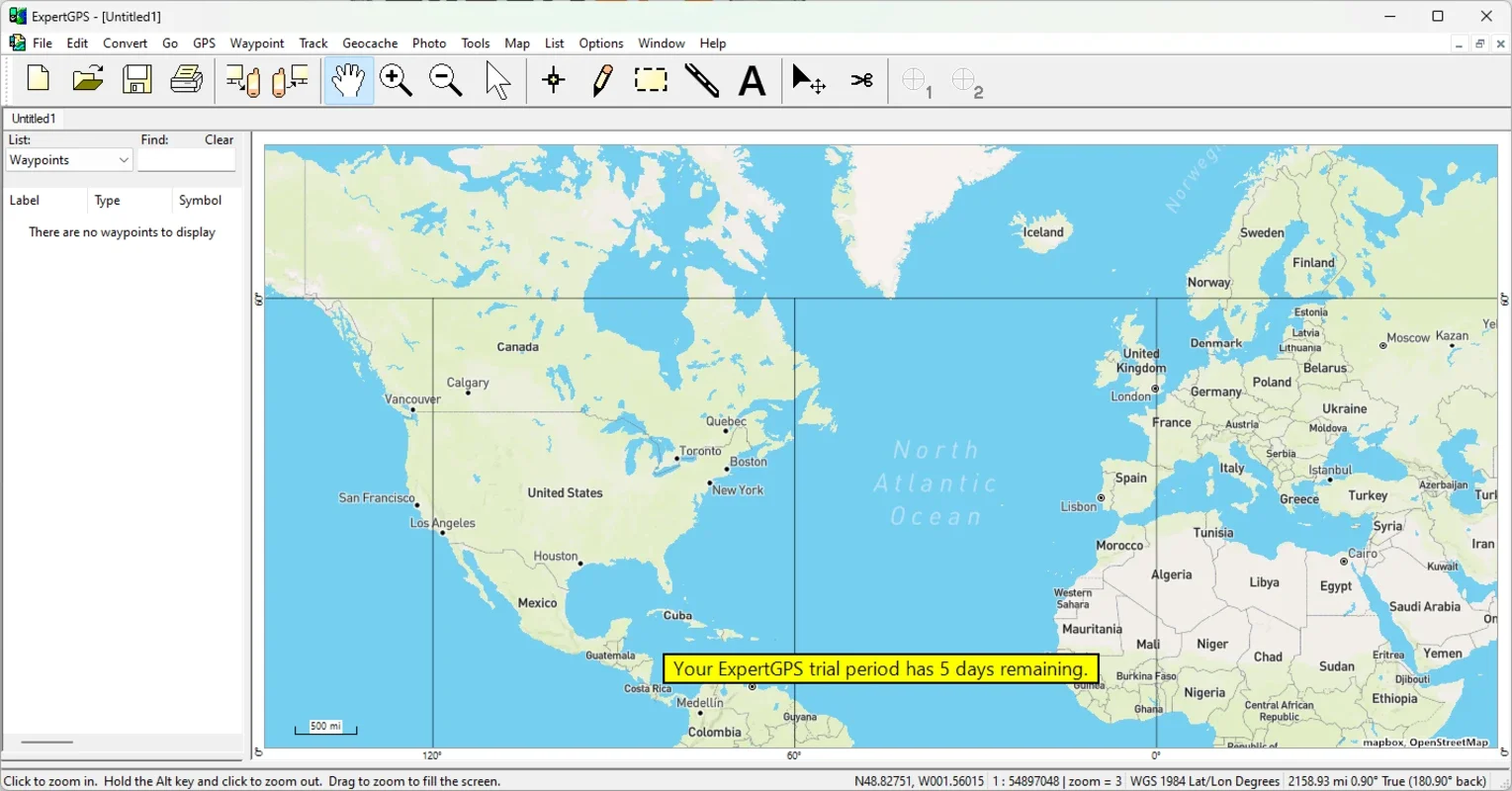Open the Edit menu
This screenshot has height=791, width=1512.
coord(77,44)
